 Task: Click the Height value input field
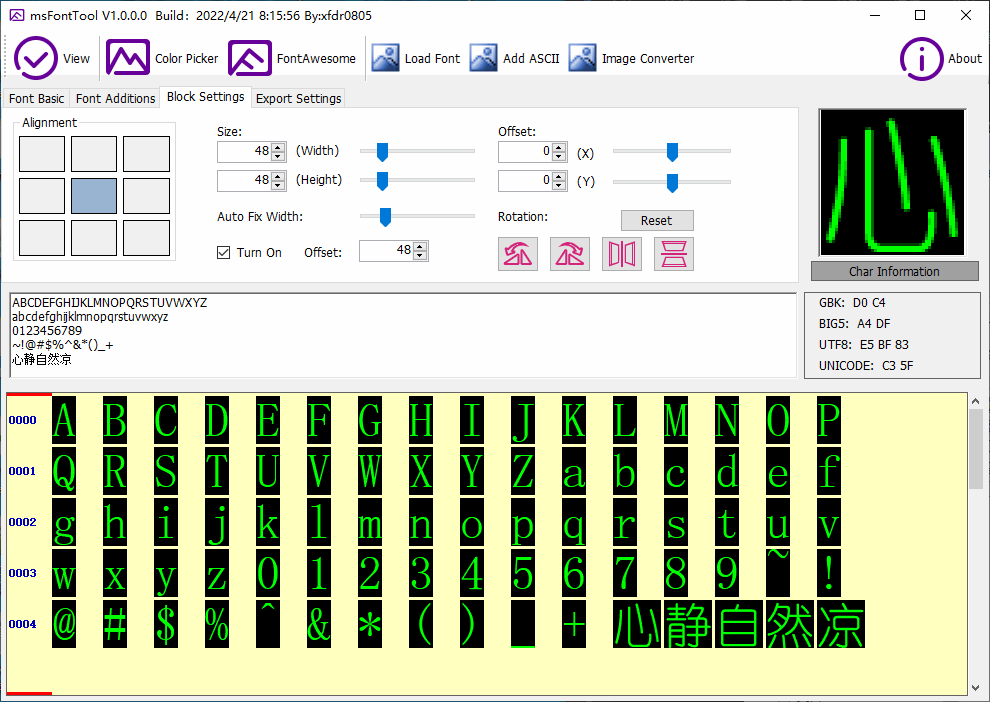coord(244,181)
